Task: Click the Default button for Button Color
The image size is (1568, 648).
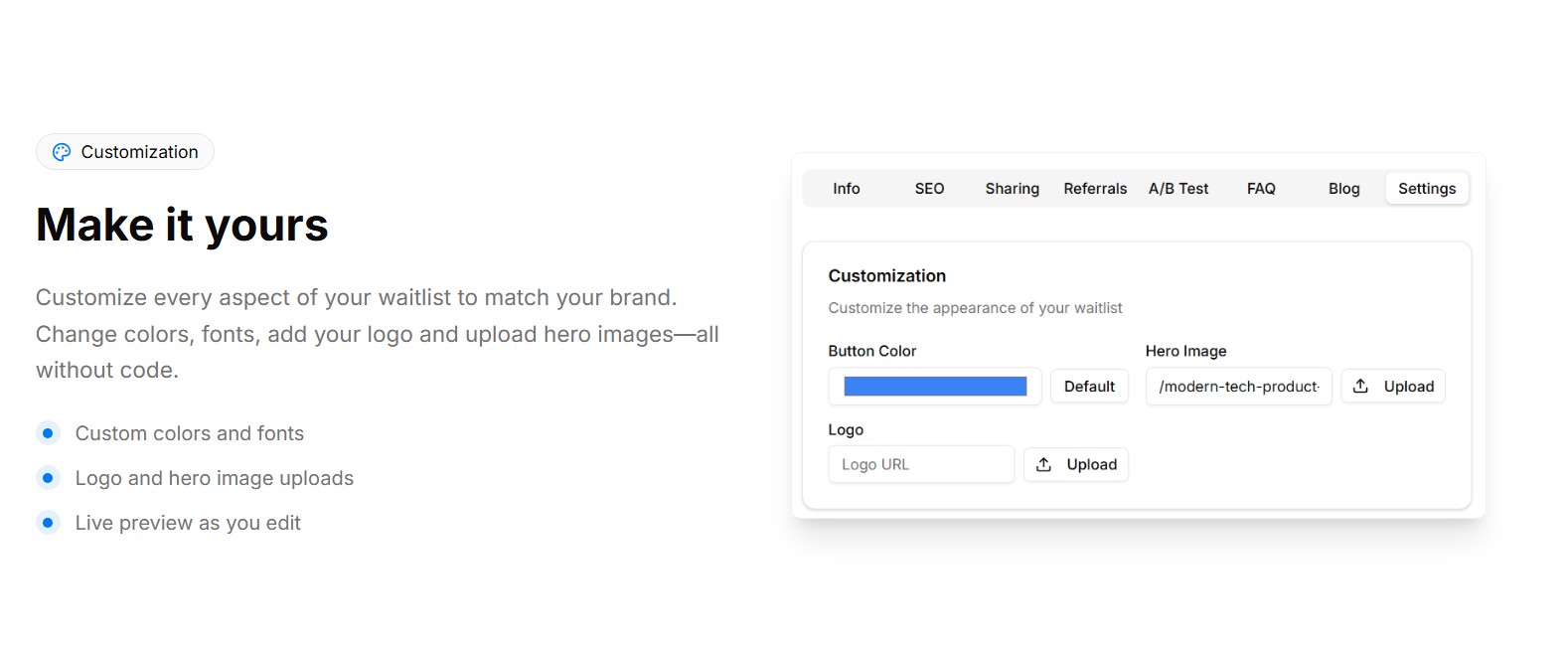Action: click(1089, 386)
